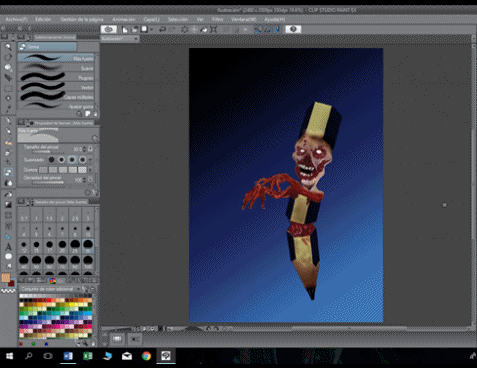The image size is (477, 368).
Task: Click the Undo arrow in command bar
Action: coord(162,30)
